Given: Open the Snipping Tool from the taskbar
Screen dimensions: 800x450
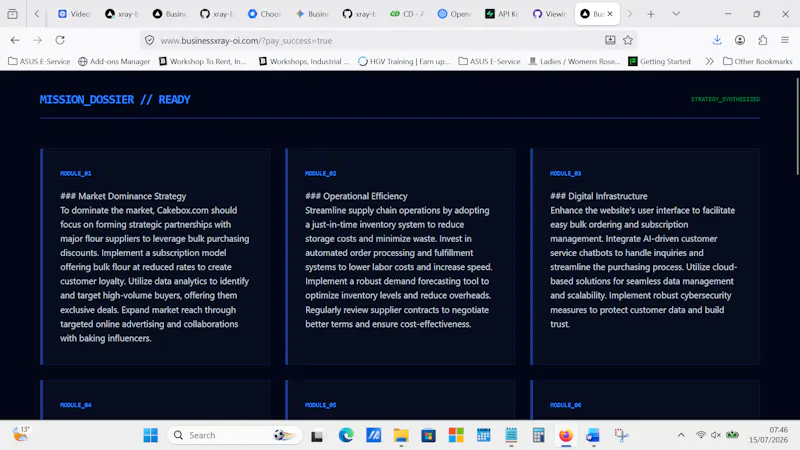Looking at the screenshot, I should click(x=621, y=435).
